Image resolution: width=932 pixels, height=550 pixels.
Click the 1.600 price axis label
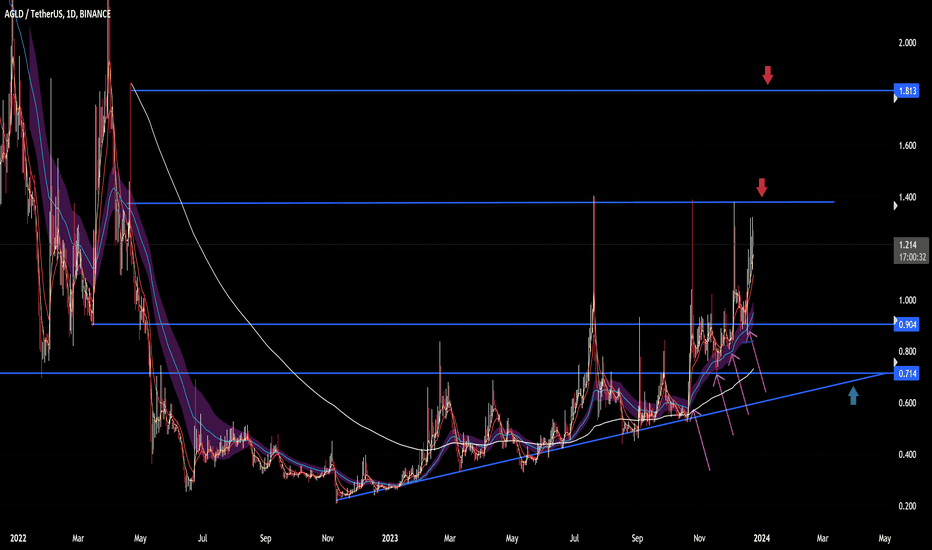[x=907, y=146]
